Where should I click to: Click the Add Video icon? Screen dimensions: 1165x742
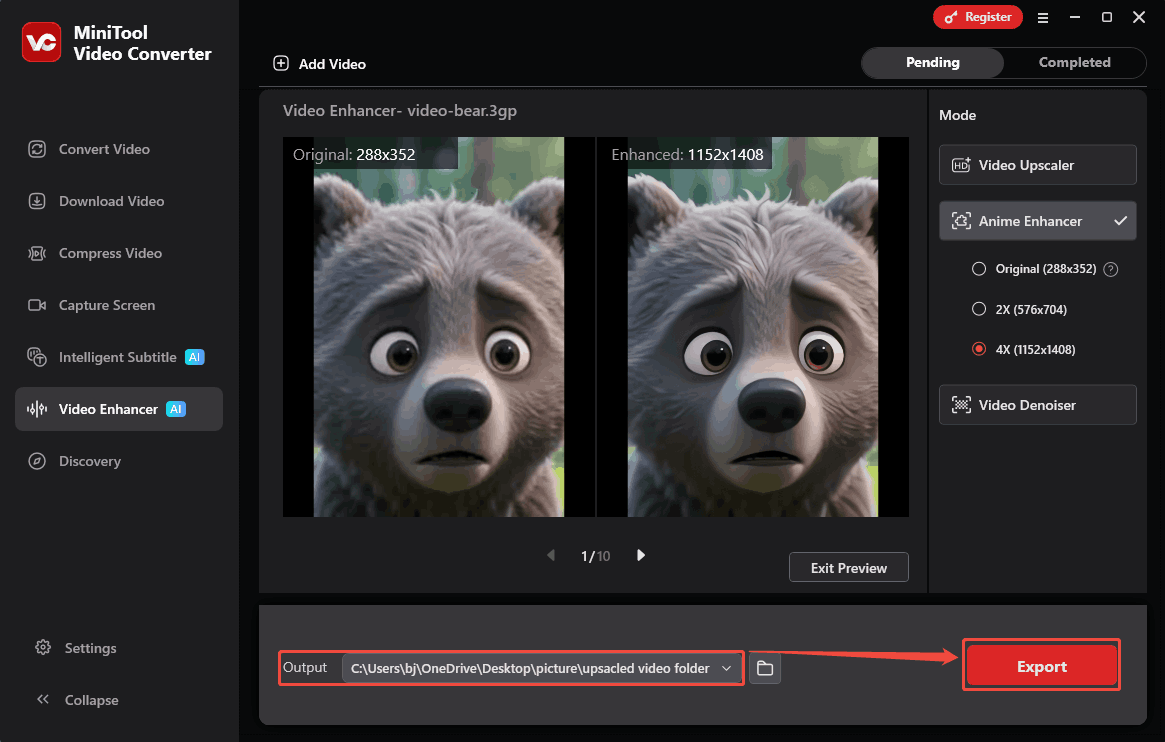point(281,63)
